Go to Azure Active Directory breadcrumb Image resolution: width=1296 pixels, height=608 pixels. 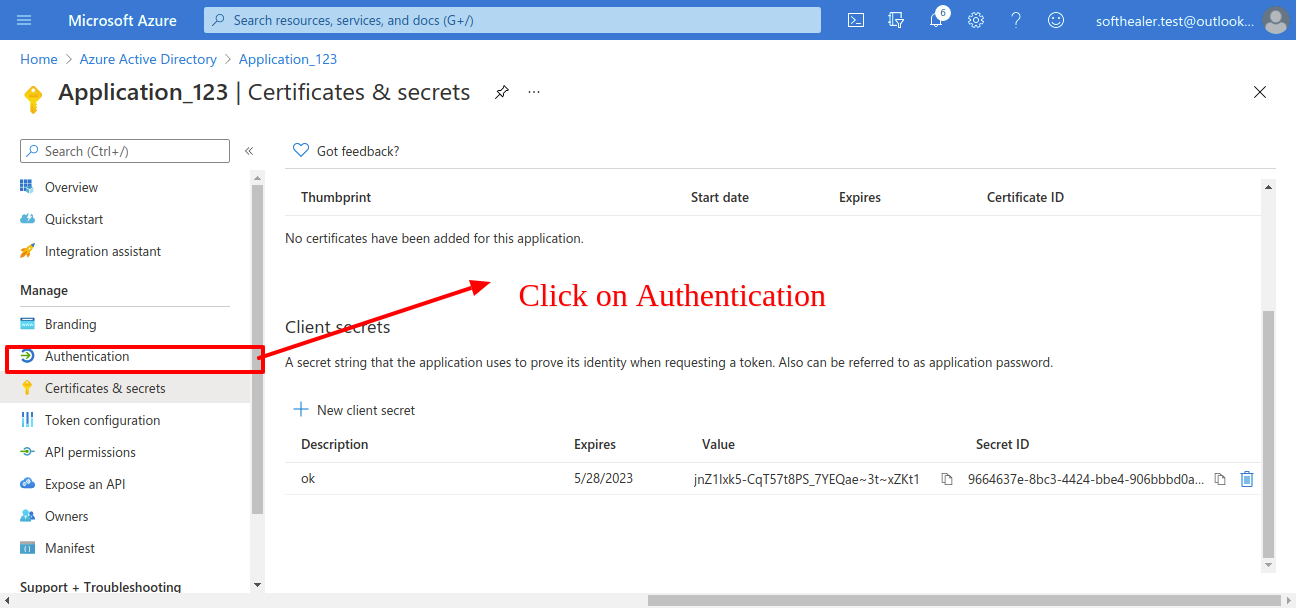pos(148,59)
